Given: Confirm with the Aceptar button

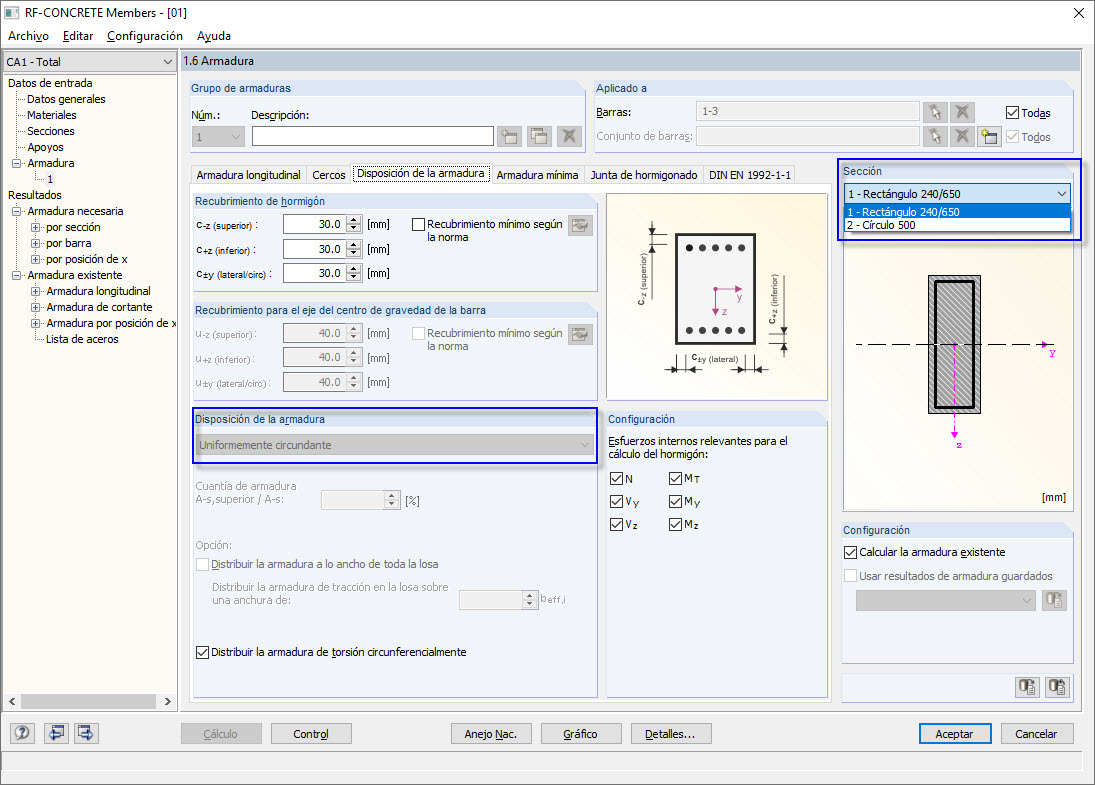Looking at the screenshot, I should tap(955, 734).
